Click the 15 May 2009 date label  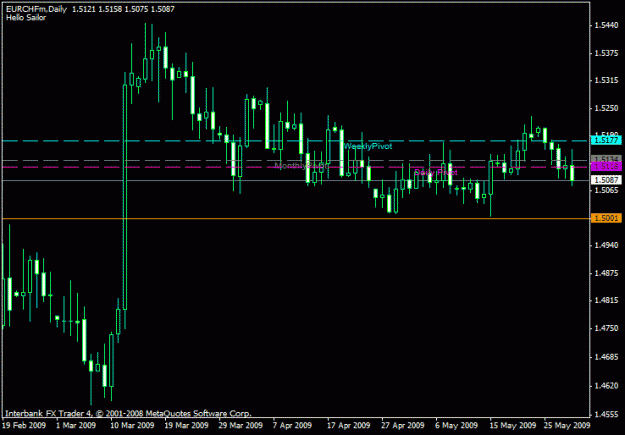[x=513, y=425]
